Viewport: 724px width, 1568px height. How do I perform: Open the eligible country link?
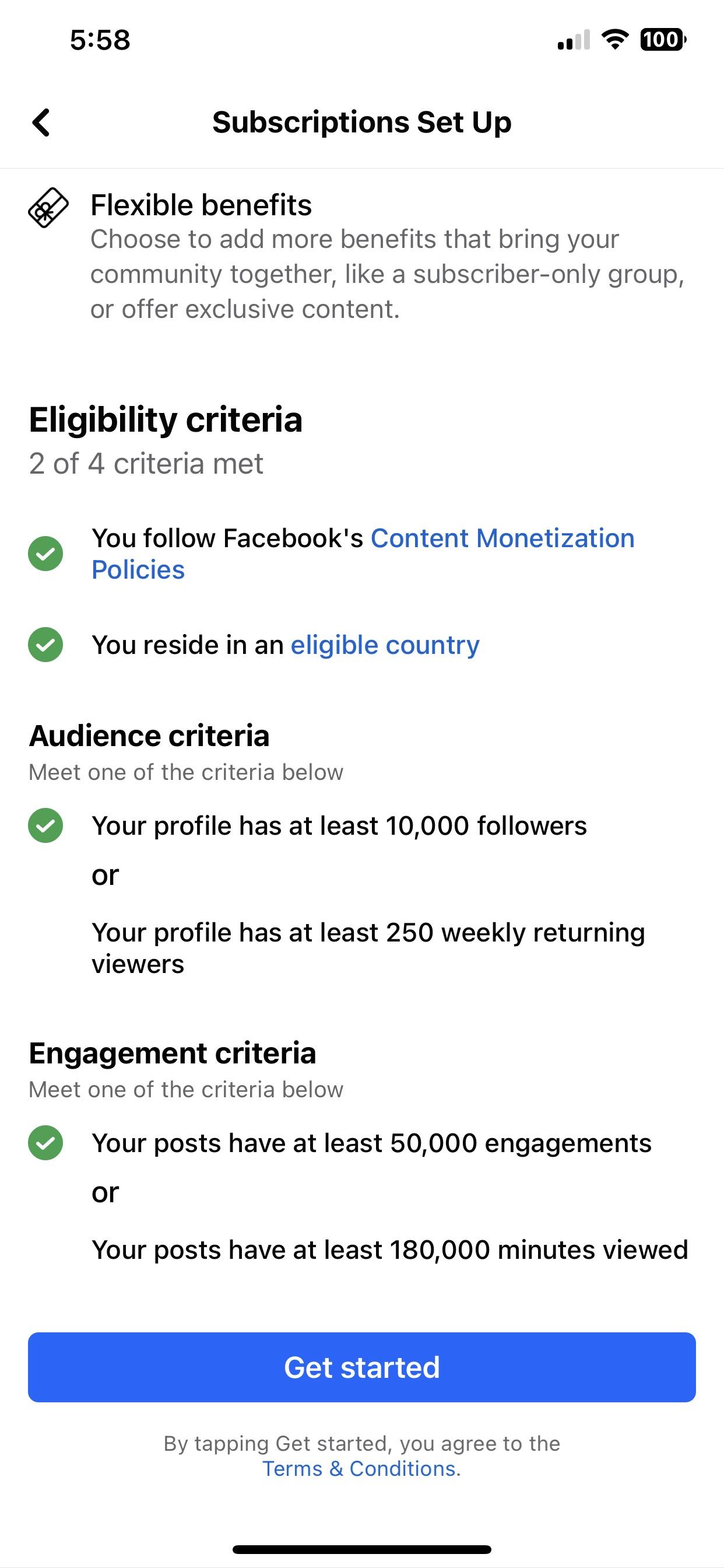385,646
